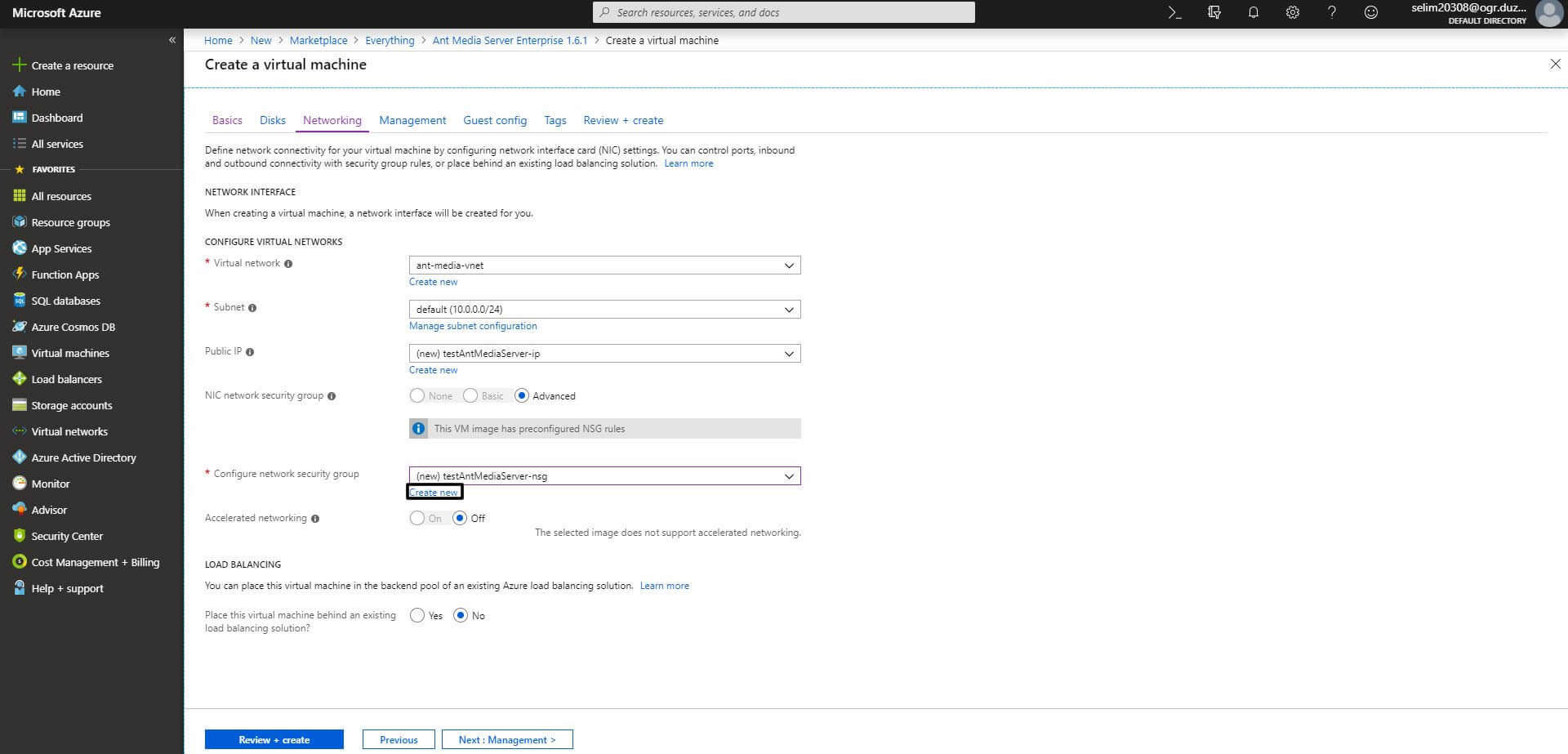Click the Dashboard icon in the sidebar

click(x=20, y=118)
